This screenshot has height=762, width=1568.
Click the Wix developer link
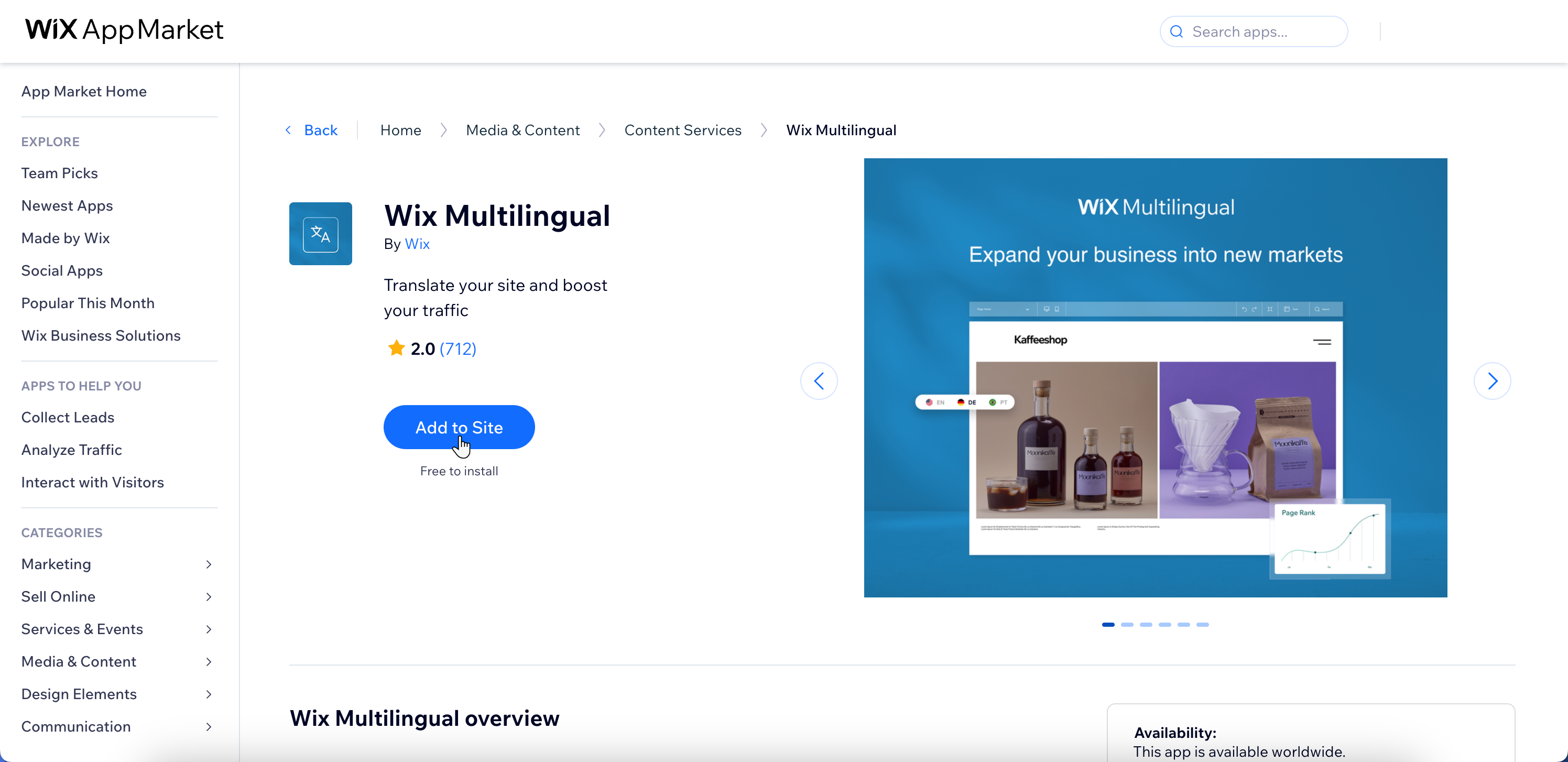pos(417,243)
